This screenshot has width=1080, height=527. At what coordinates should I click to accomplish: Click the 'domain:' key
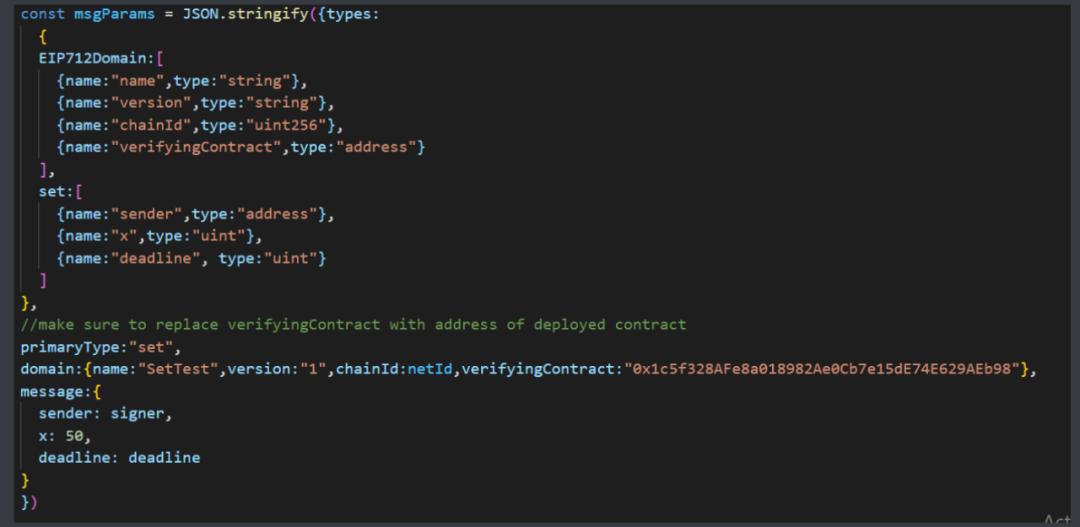pos(52,369)
